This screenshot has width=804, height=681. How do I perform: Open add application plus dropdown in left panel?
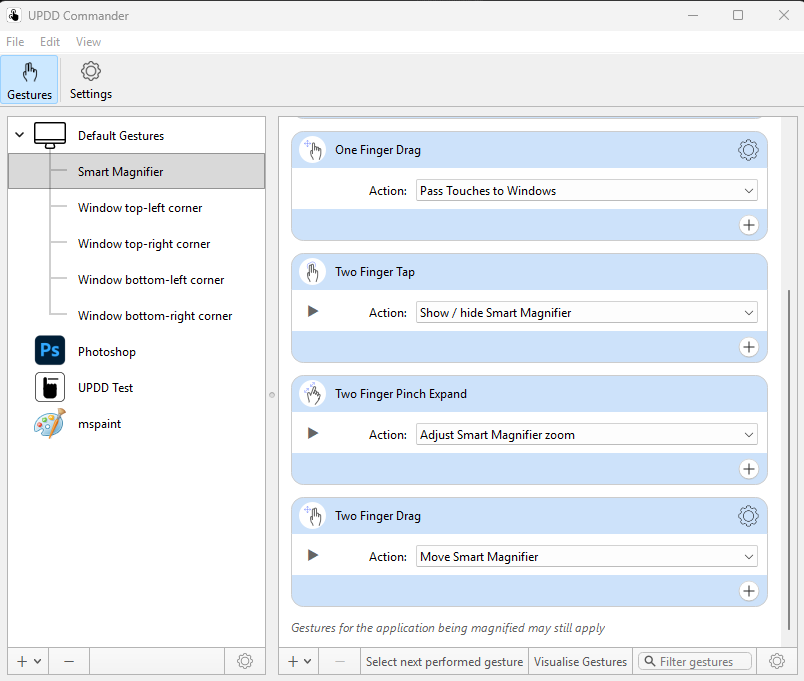(28, 662)
